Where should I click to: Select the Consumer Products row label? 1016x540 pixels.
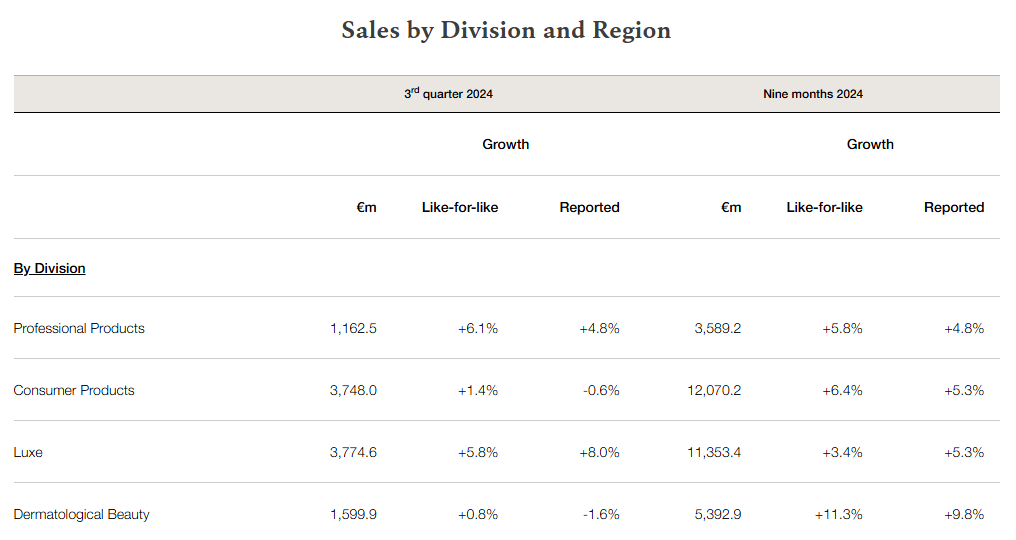click(x=74, y=390)
